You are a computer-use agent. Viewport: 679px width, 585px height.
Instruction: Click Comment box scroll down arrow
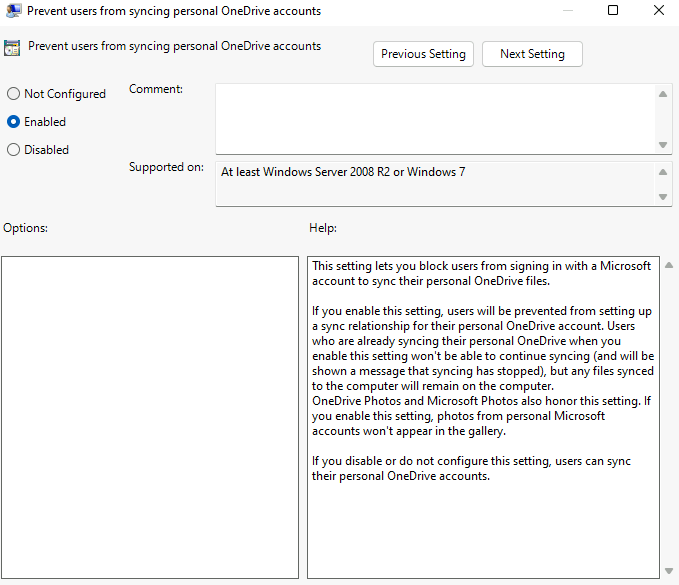click(x=663, y=145)
